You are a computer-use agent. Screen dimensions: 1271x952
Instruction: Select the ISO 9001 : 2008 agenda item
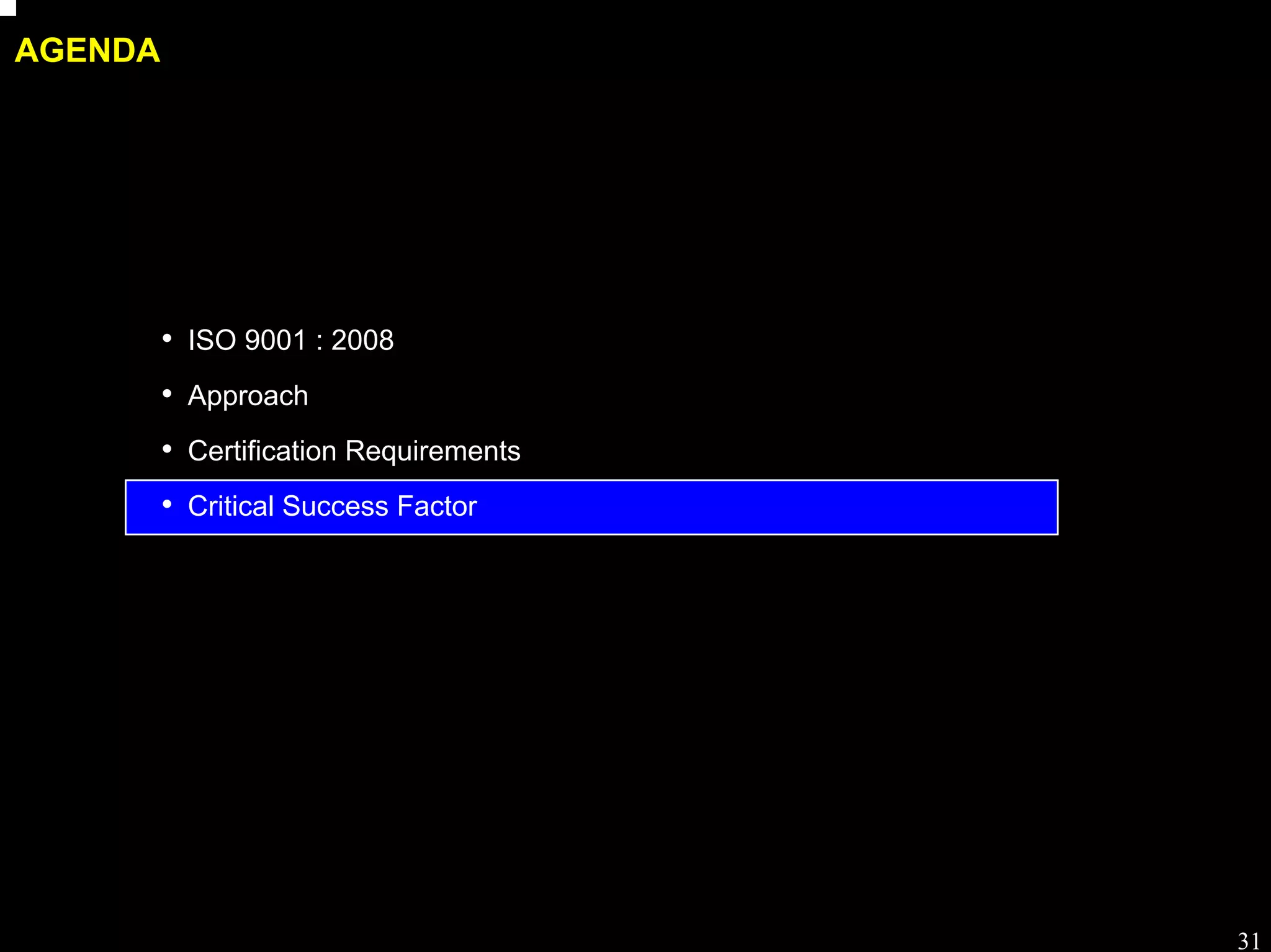point(290,340)
